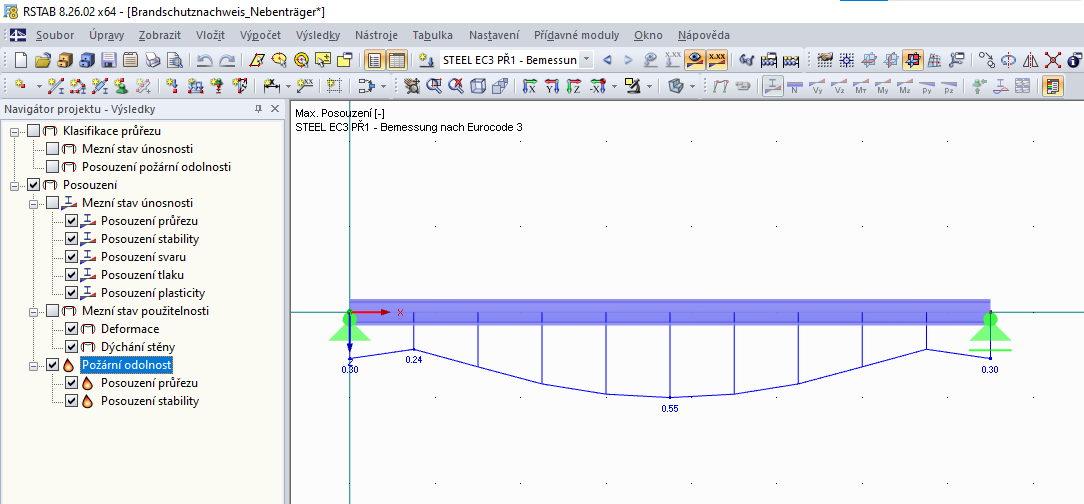Select the torsional moment MT diagram icon
Image resolution: width=1084 pixels, height=504 pixels.
[861, 86]
